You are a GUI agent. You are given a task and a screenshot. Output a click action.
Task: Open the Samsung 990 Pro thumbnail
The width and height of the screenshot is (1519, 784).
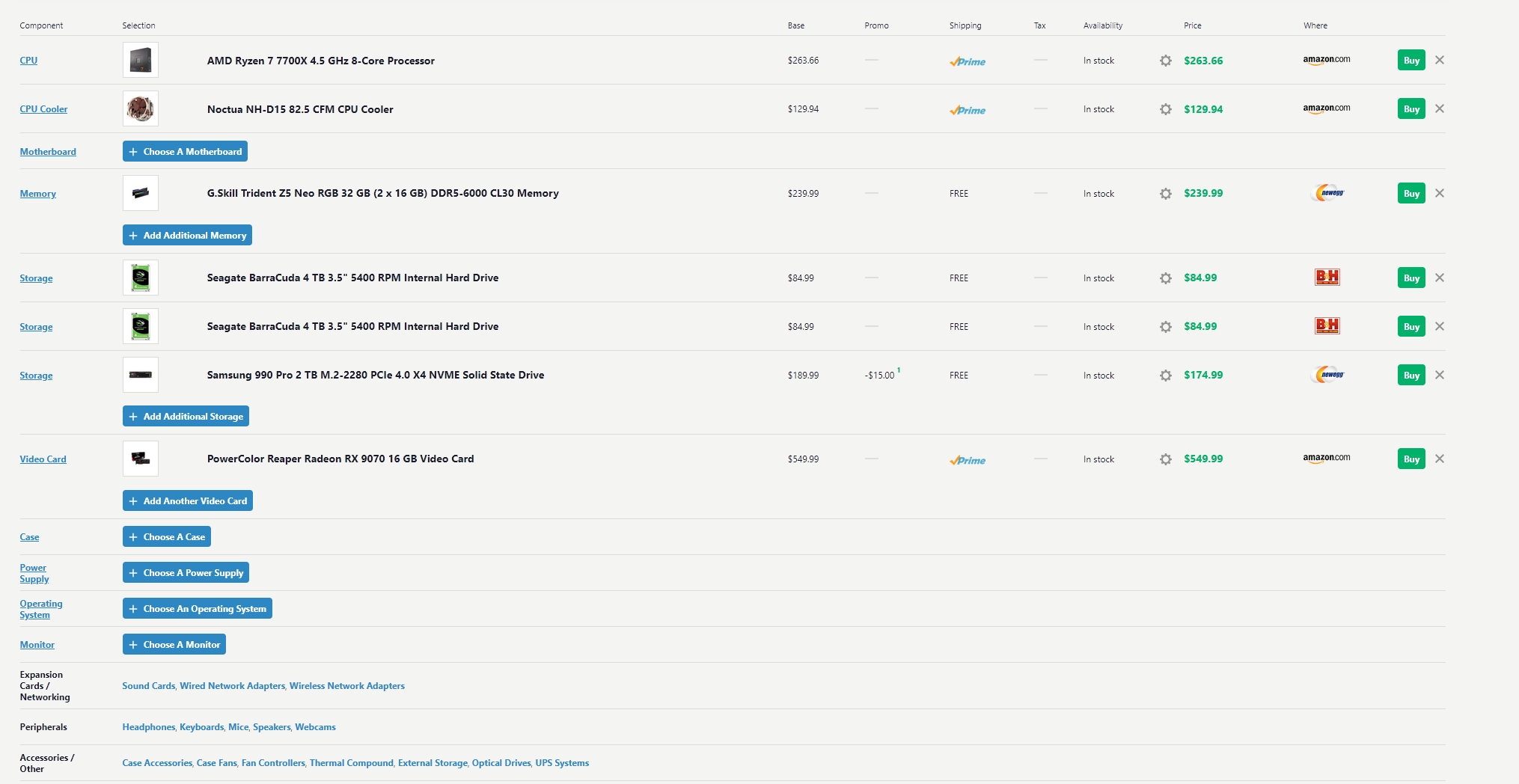(x=141, y=375)
